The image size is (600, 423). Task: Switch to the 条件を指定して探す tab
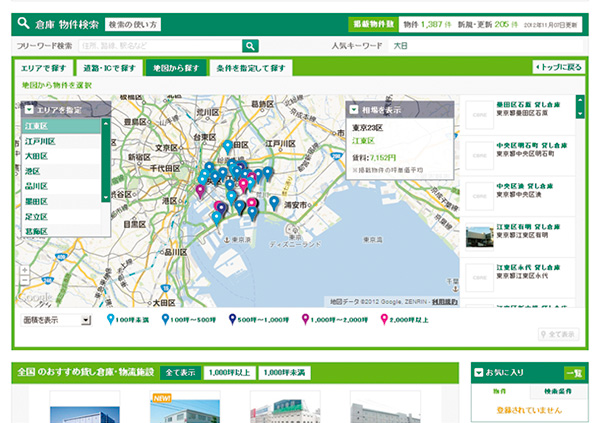(x=249, y=68)
